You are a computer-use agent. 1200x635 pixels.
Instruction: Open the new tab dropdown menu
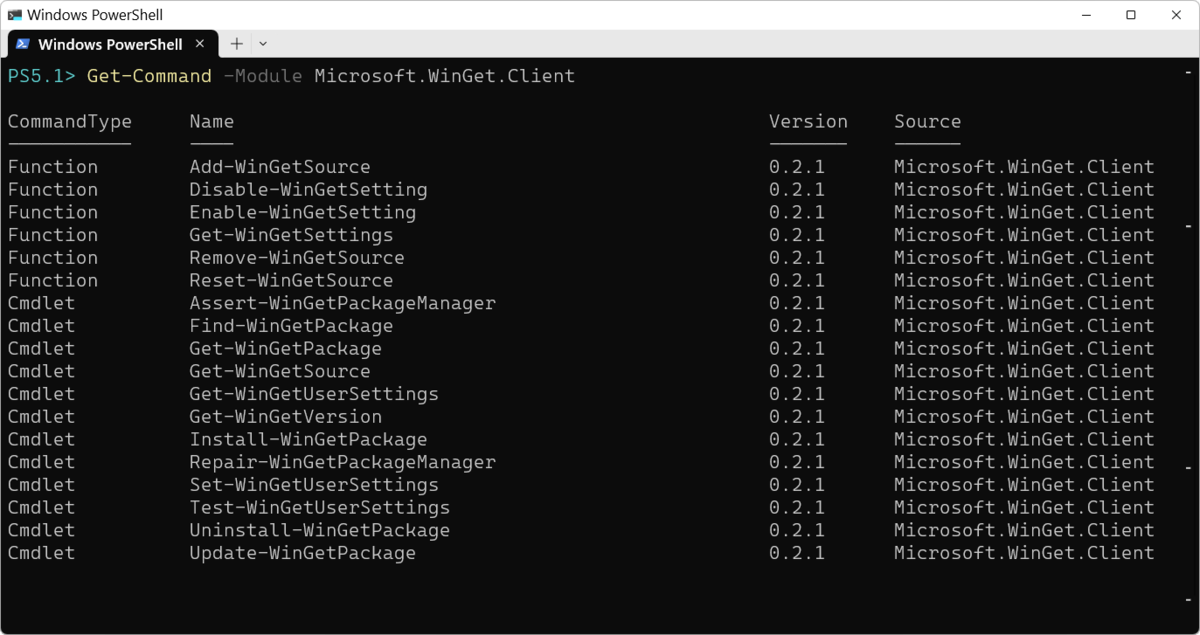(x=262, y=44)
